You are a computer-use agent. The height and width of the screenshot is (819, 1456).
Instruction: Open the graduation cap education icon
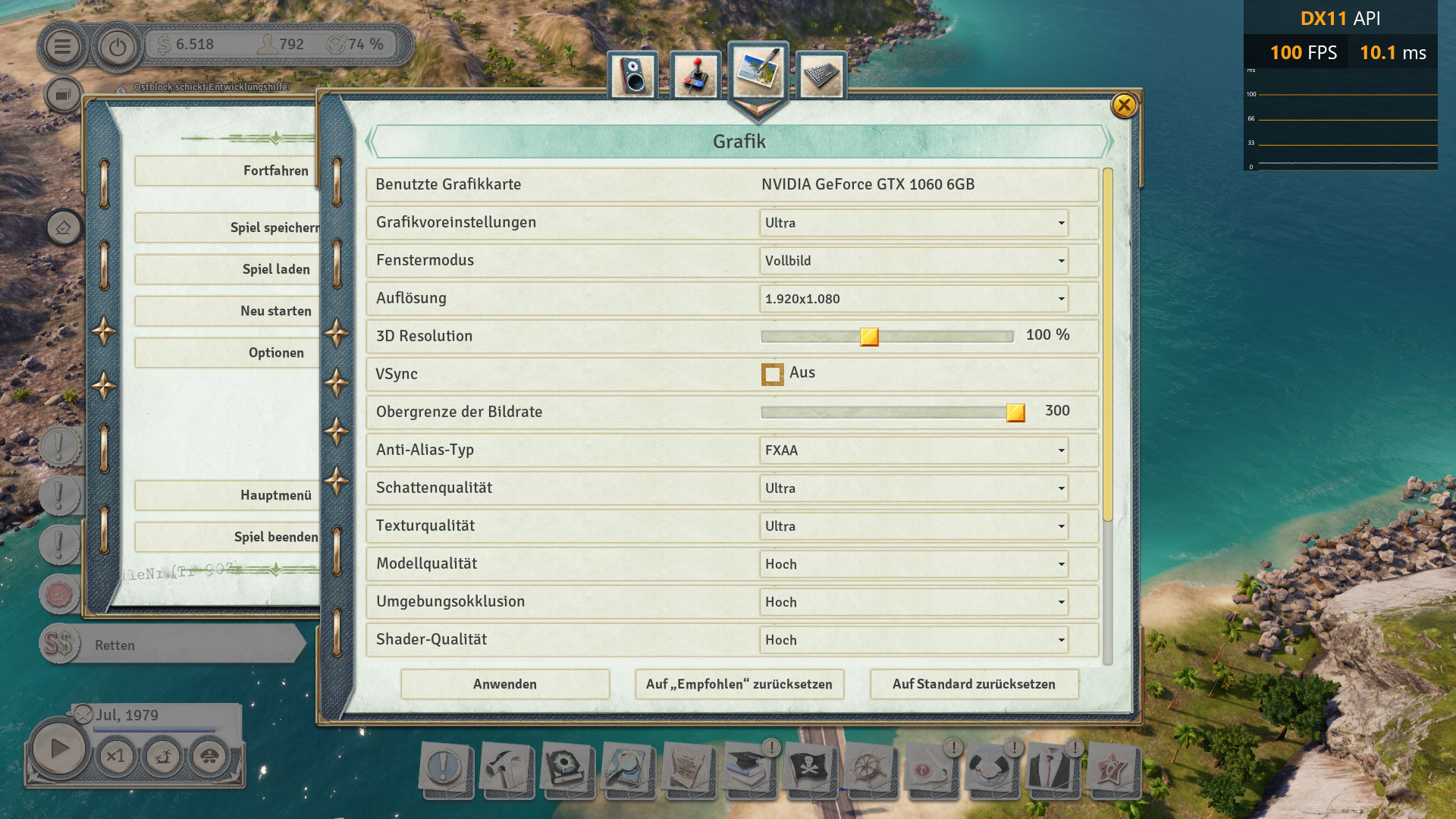pyautogui.click(x=748, y=768)
